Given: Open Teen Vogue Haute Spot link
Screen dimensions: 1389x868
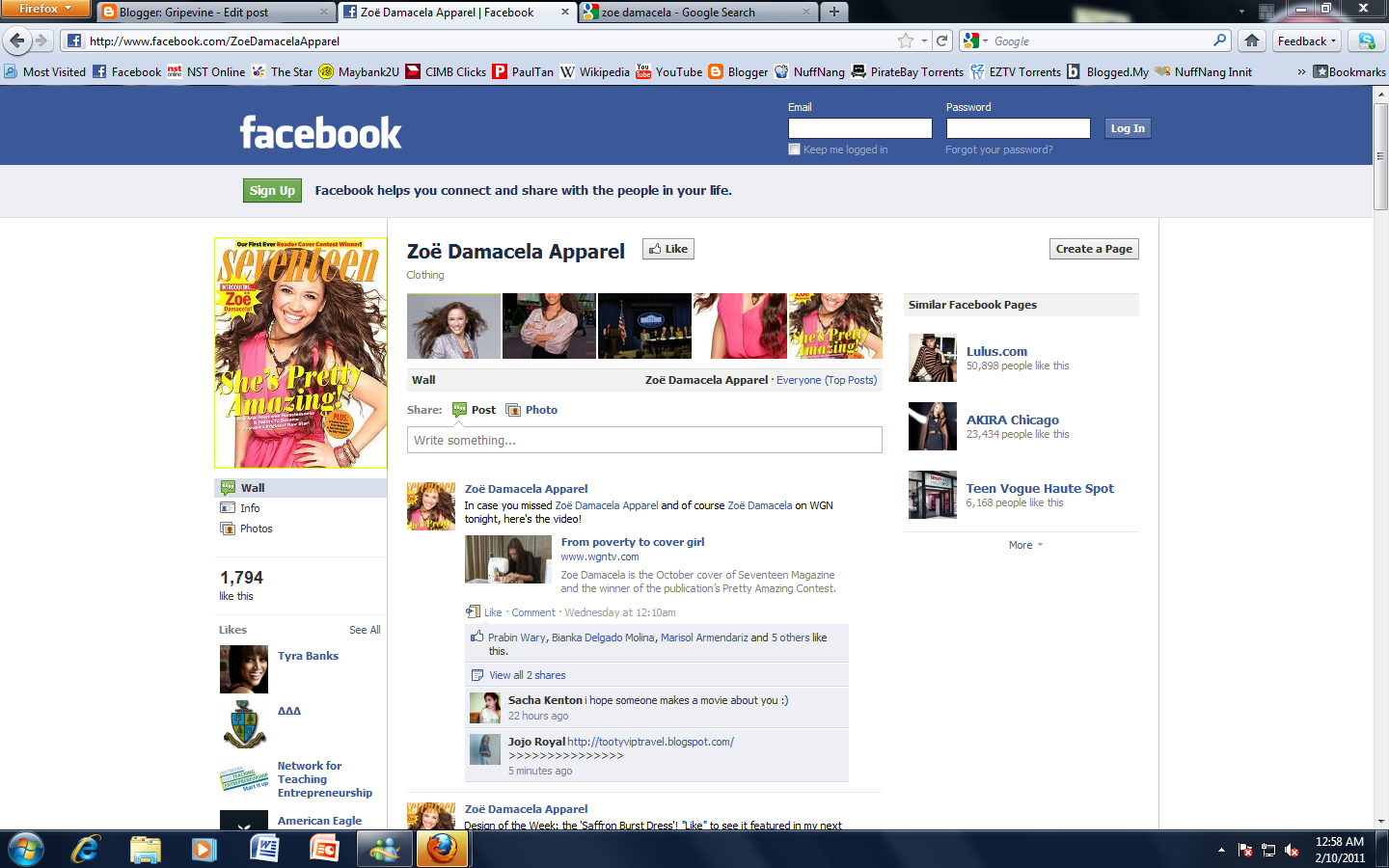Looking at the screenshot, I should [1040, 489].
